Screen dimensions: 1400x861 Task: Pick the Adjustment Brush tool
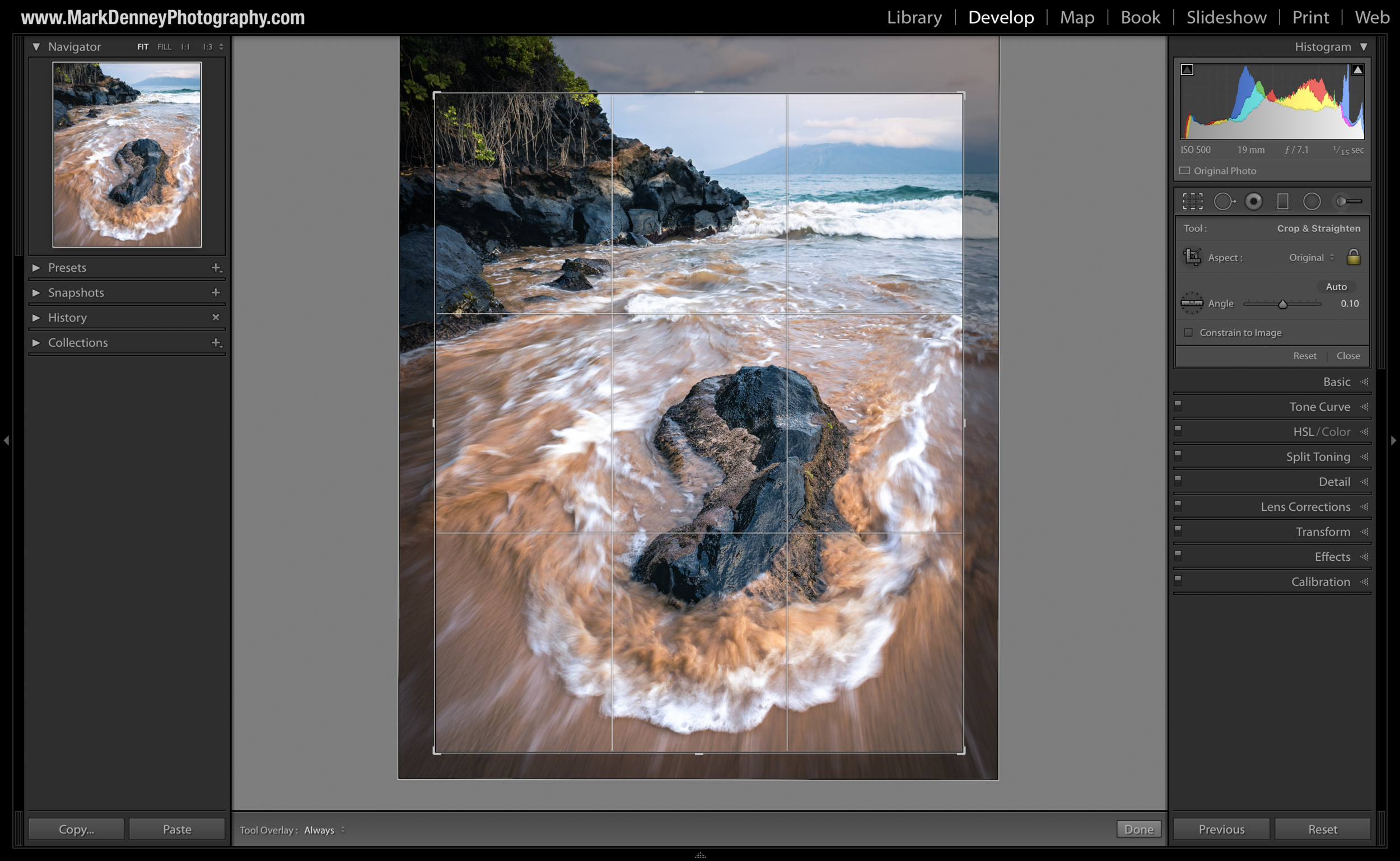point(1344,201)
